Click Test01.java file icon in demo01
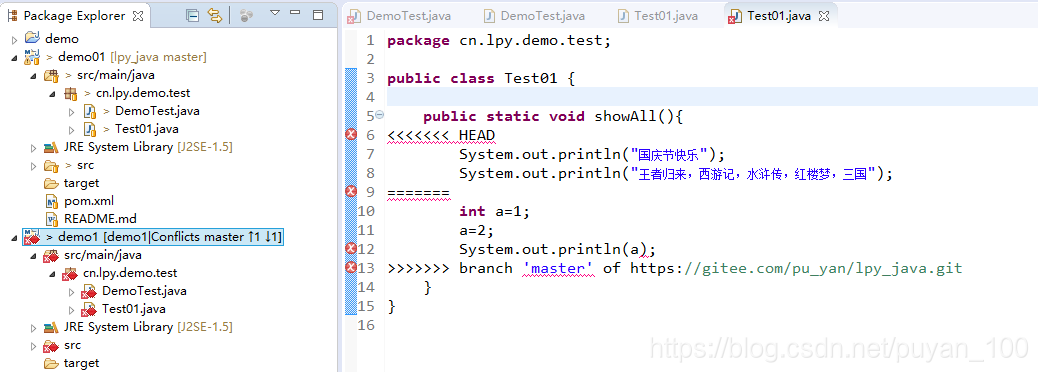 click(91, 129)
